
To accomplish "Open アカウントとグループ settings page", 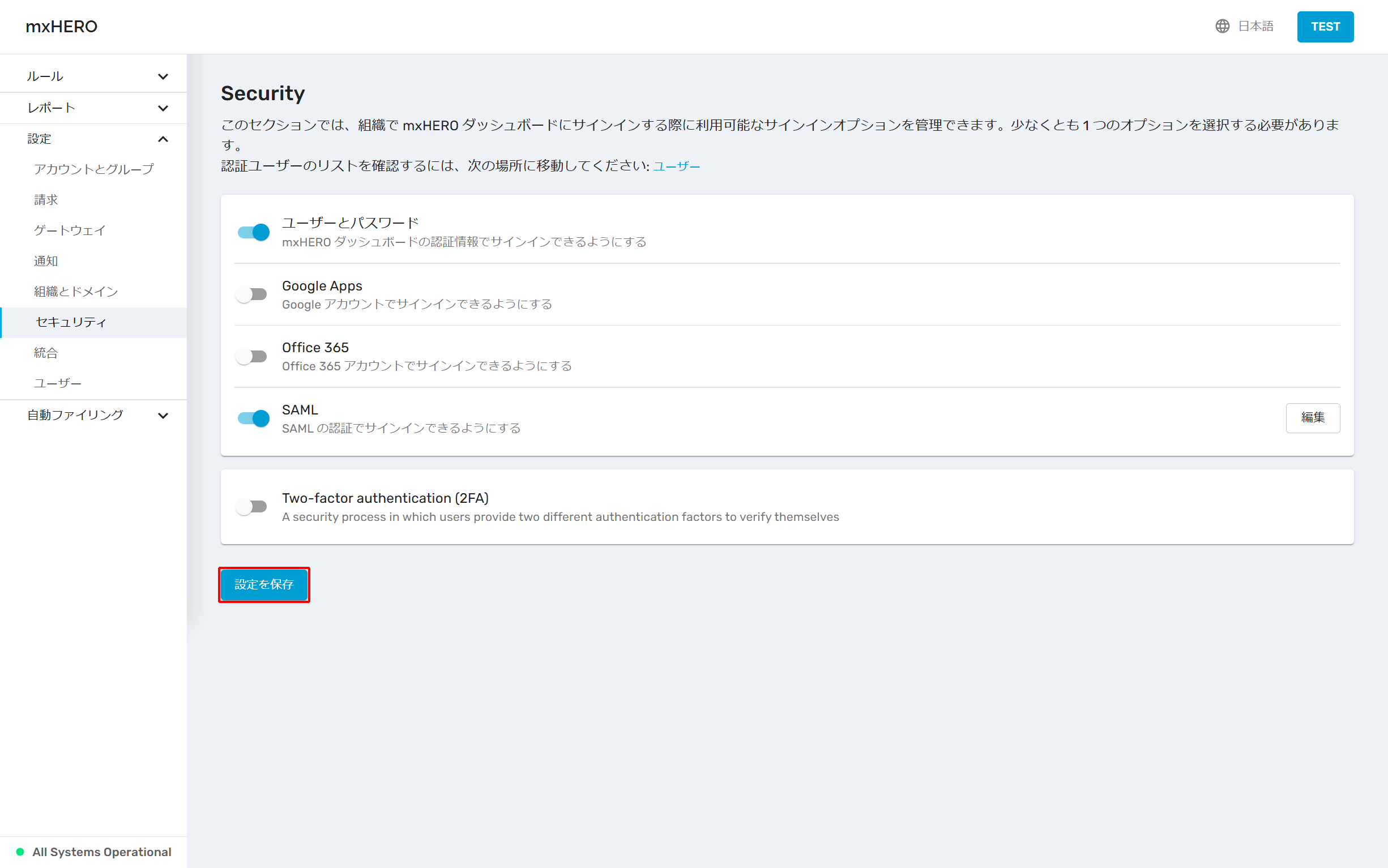I will [93, 169].
